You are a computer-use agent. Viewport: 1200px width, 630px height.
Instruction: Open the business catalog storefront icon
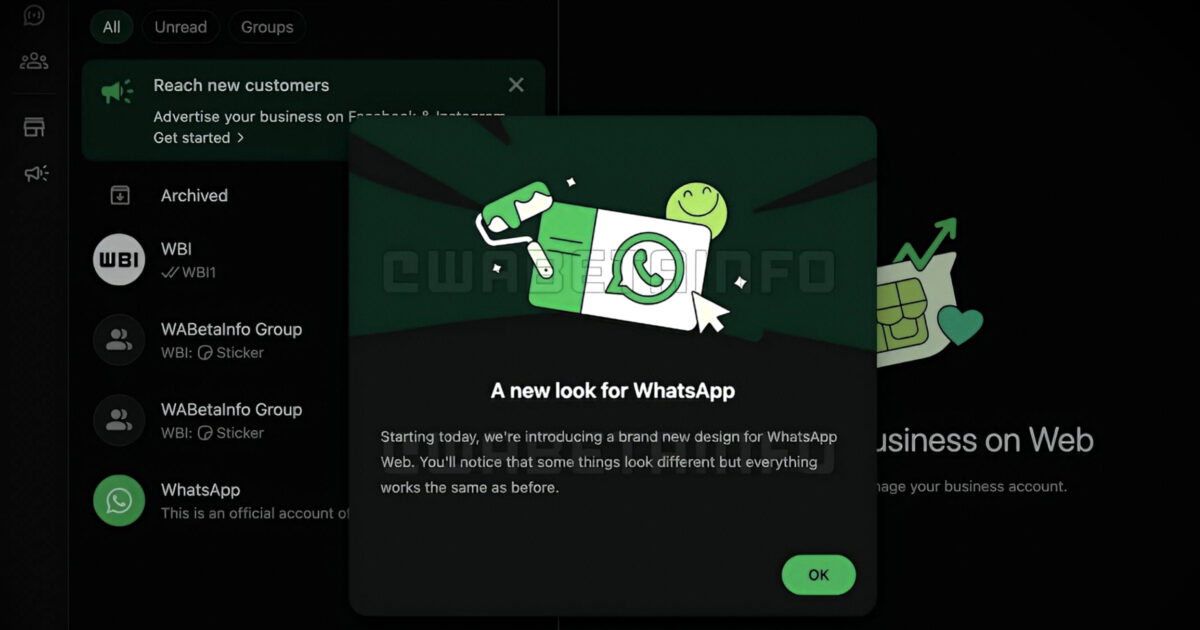pos(34,127)
